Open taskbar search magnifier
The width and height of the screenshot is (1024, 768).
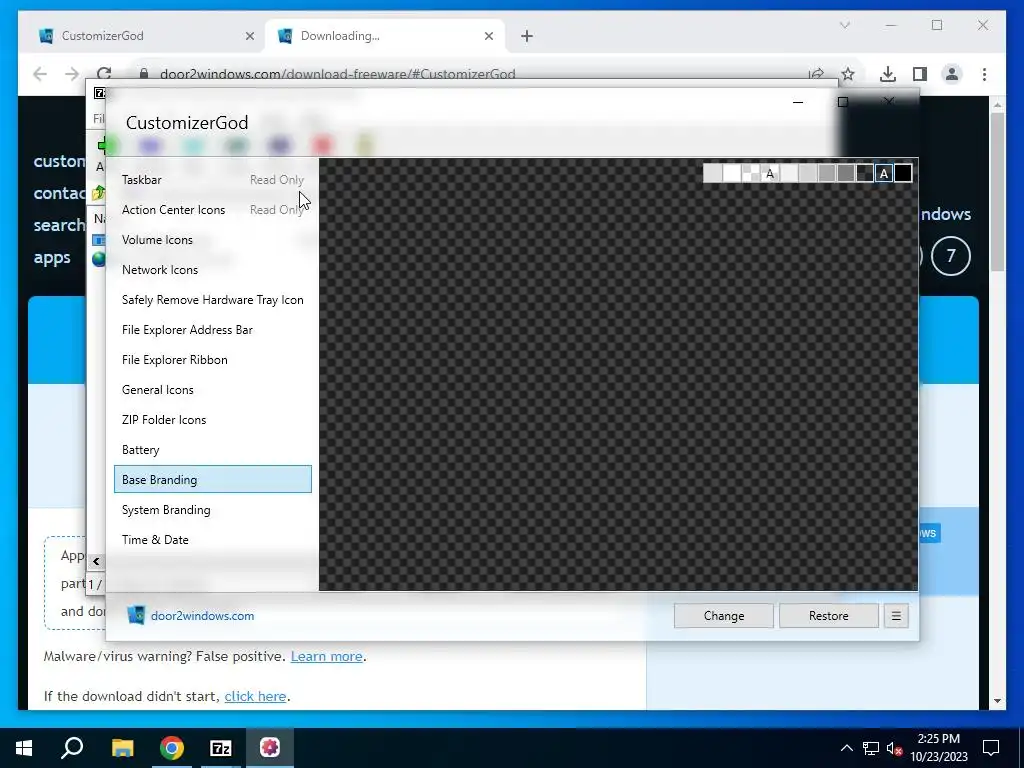click(72, 748)
